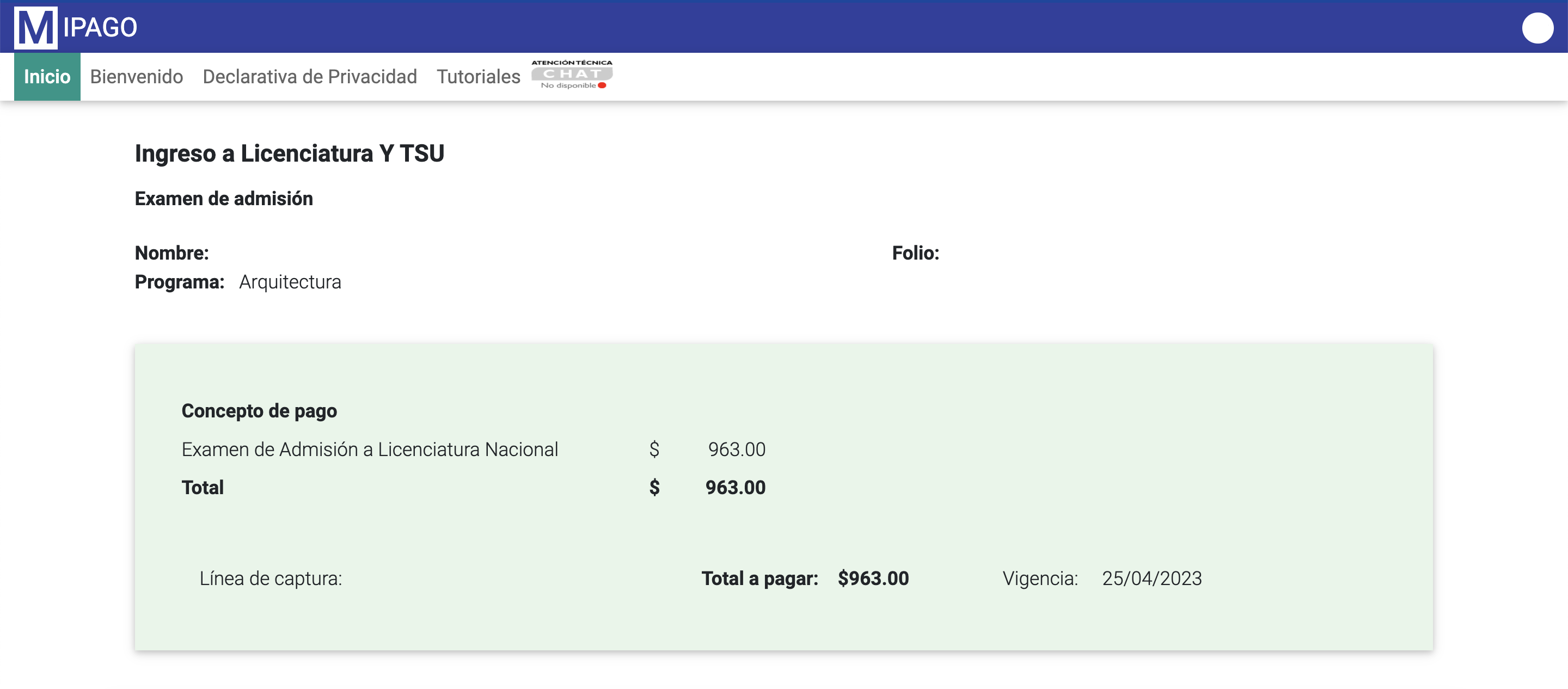Click the 'Concepto de pago' heading
1568x689 pixels.
[x=259, y=411]
